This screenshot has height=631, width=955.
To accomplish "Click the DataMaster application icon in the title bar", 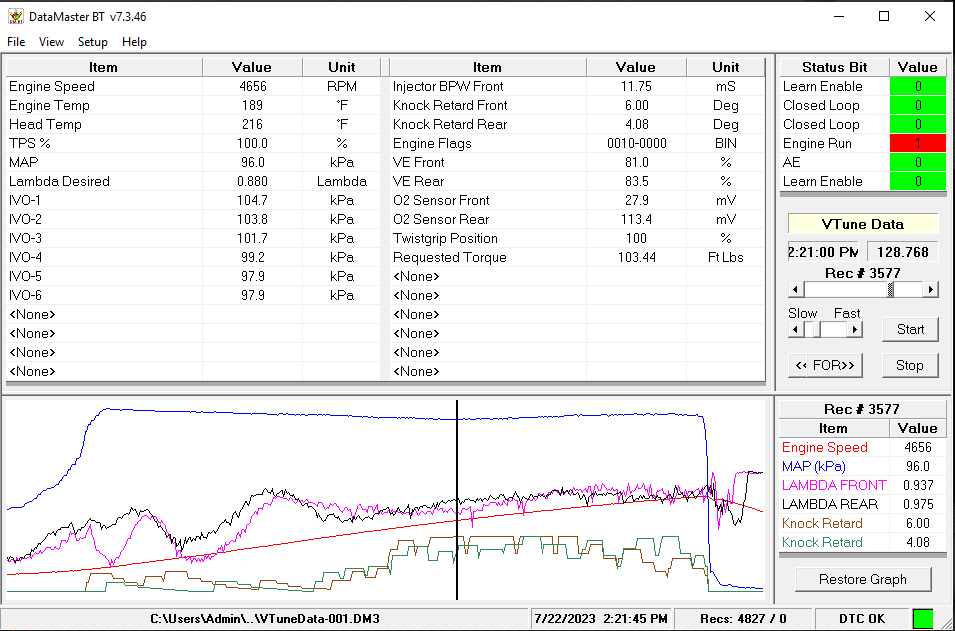I will coord(16,16).
